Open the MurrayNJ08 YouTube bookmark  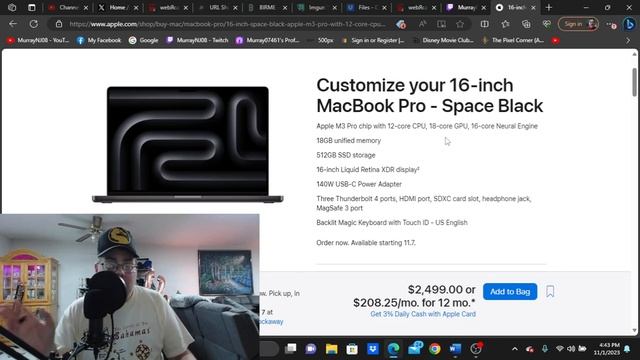(x=38, y=40)
